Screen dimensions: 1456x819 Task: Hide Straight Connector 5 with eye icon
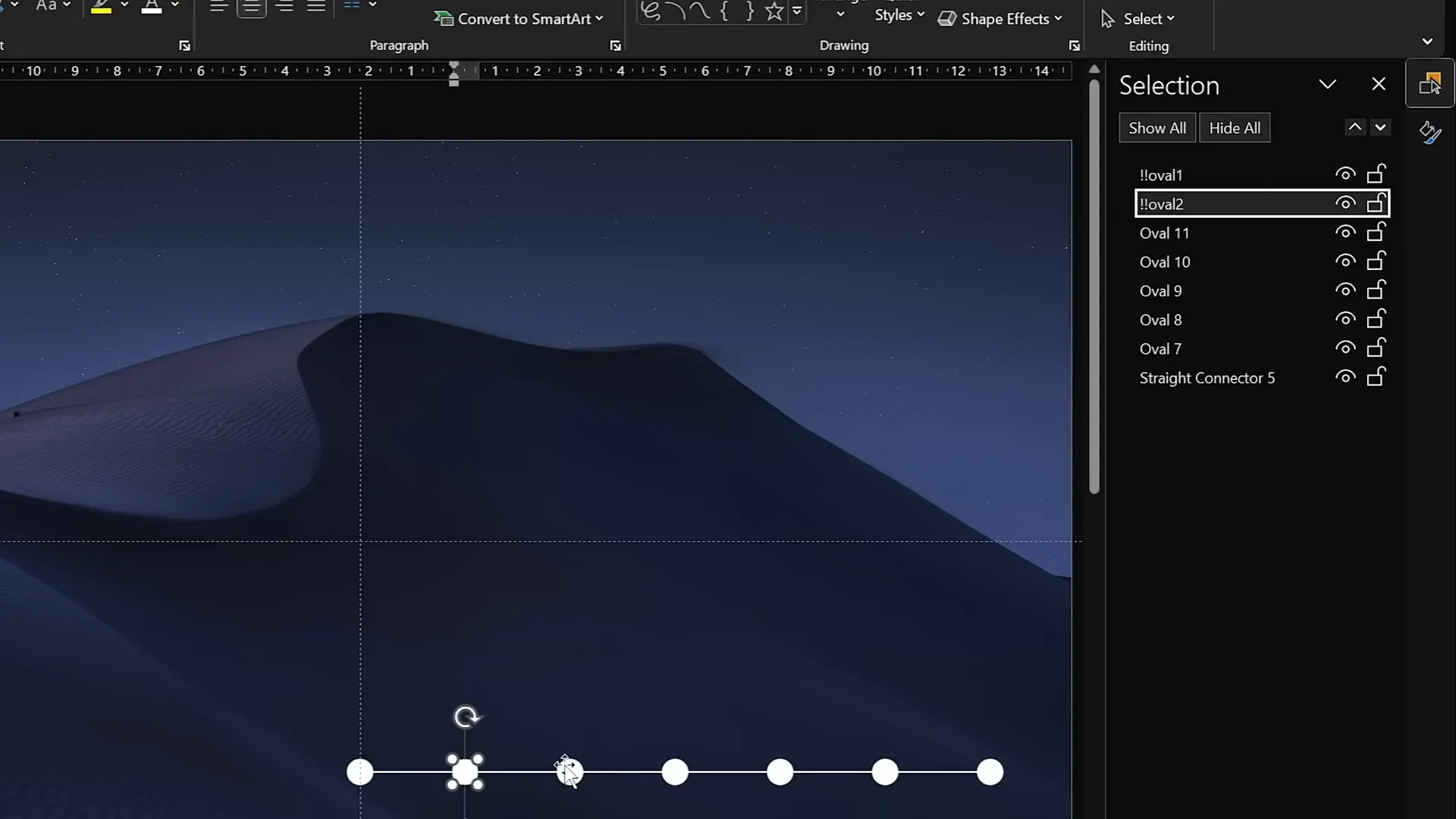(x=1345, y=377)
